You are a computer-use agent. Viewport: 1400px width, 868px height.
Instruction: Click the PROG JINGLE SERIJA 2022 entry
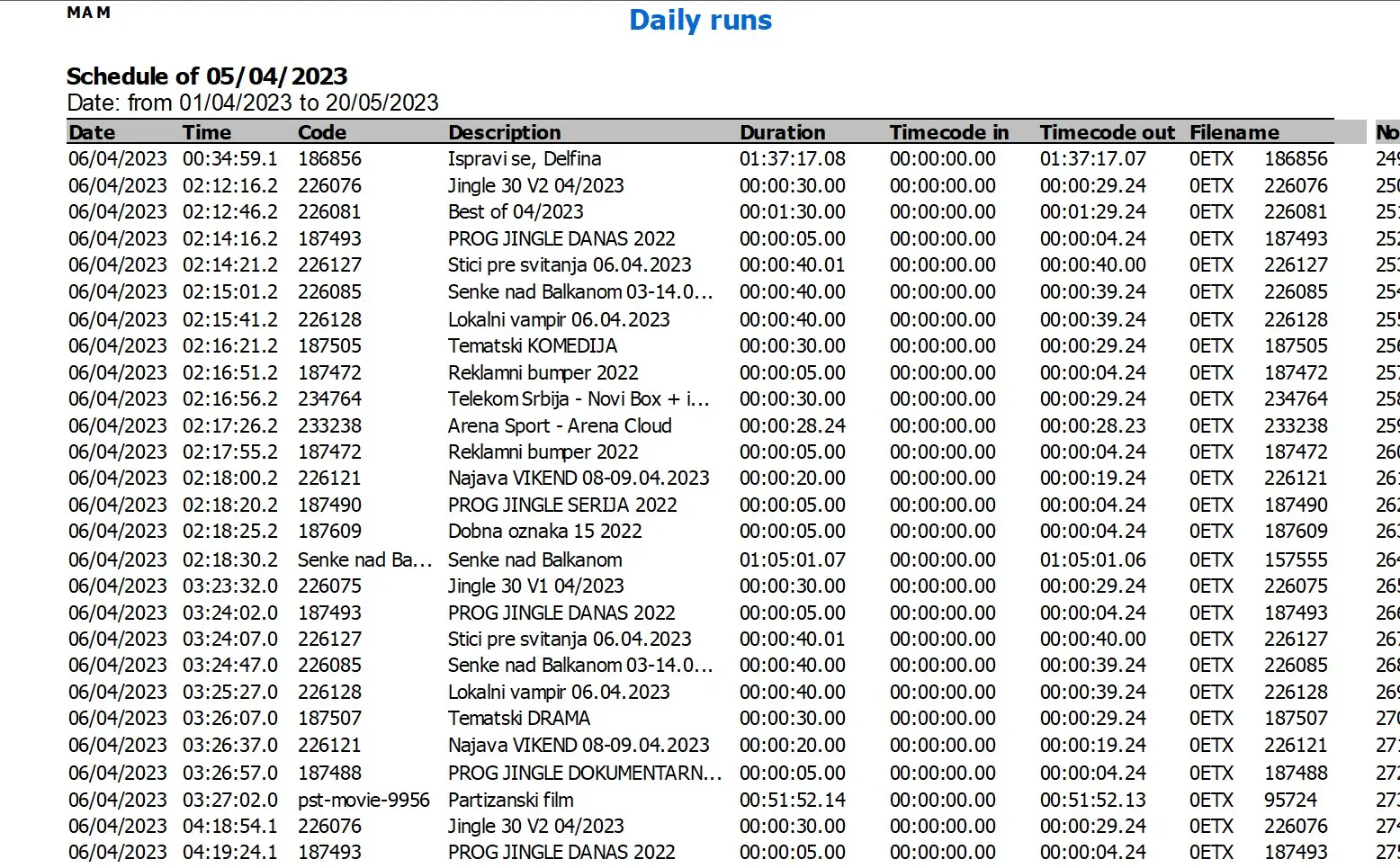point(562,506)
